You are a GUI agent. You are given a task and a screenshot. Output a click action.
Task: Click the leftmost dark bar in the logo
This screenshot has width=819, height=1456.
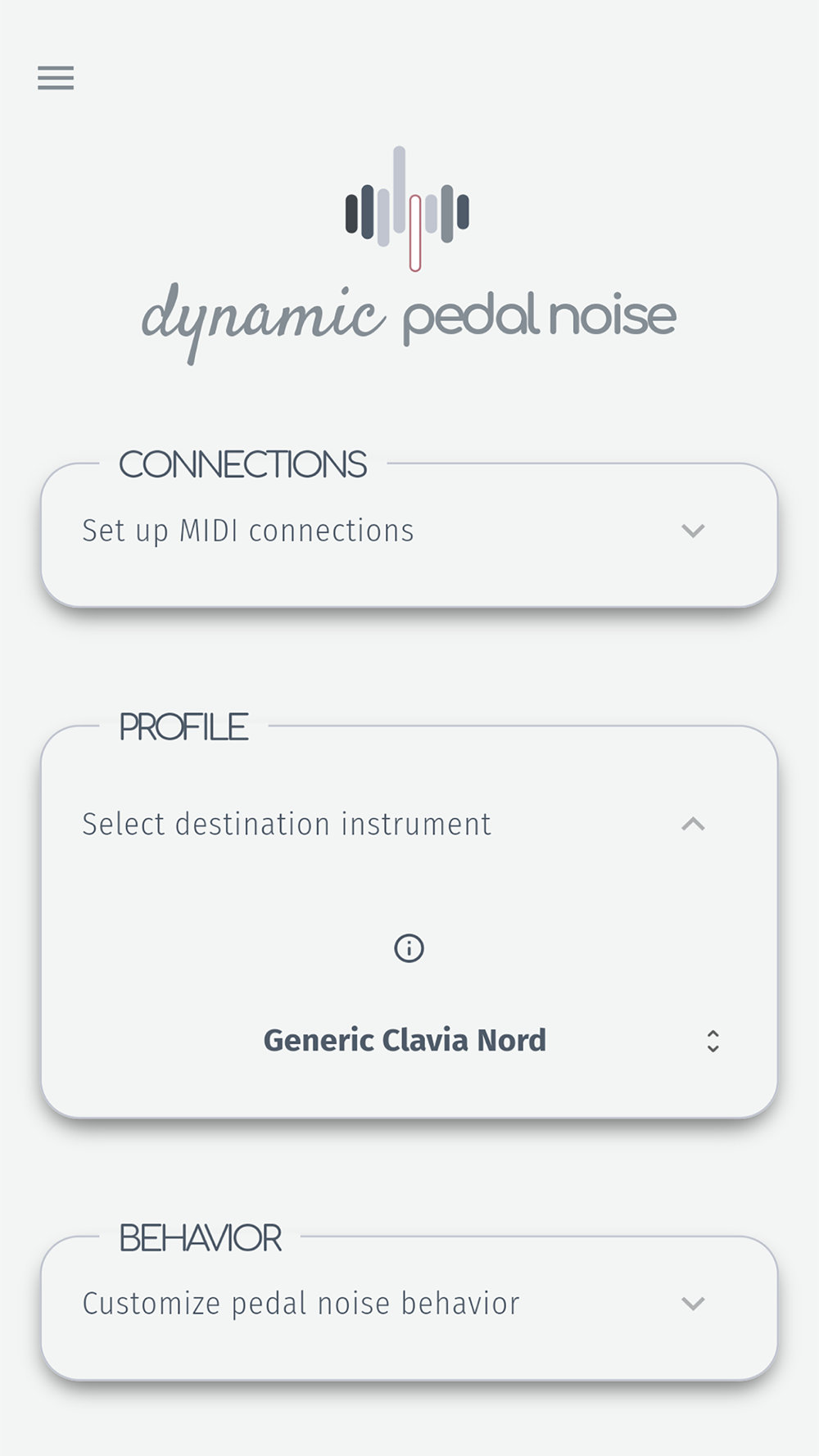351,212
